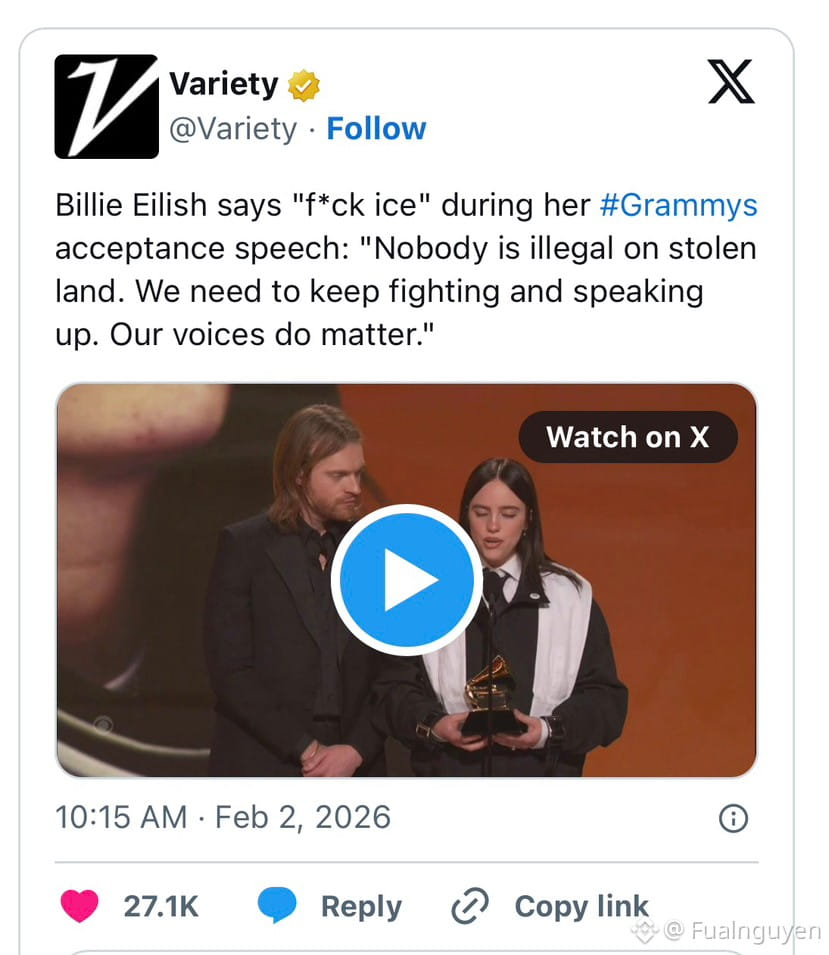Follow the Variety account

[x=376, y=129]
